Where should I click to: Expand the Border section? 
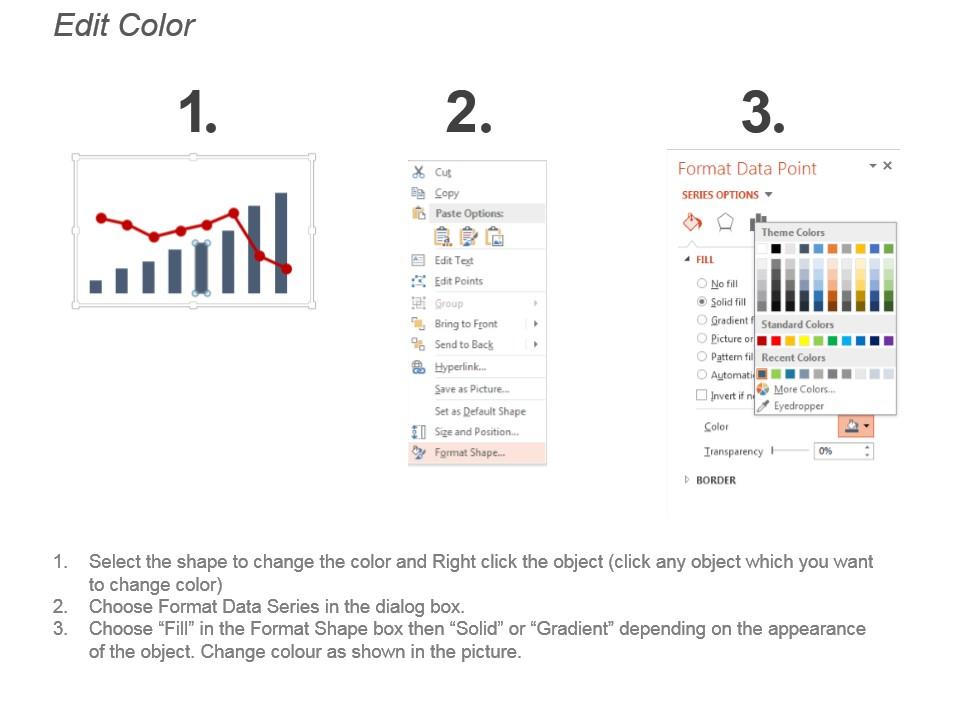[x=687, y=480]
